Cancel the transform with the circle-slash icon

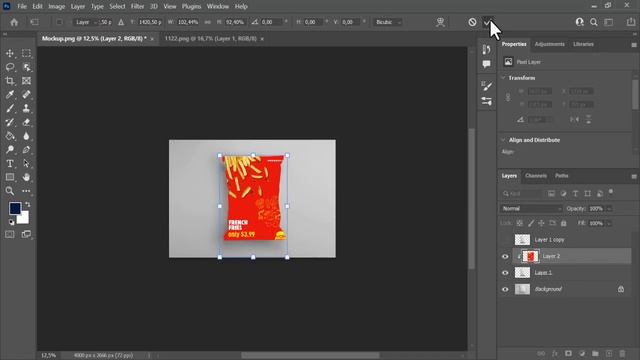tap(472, 22)
